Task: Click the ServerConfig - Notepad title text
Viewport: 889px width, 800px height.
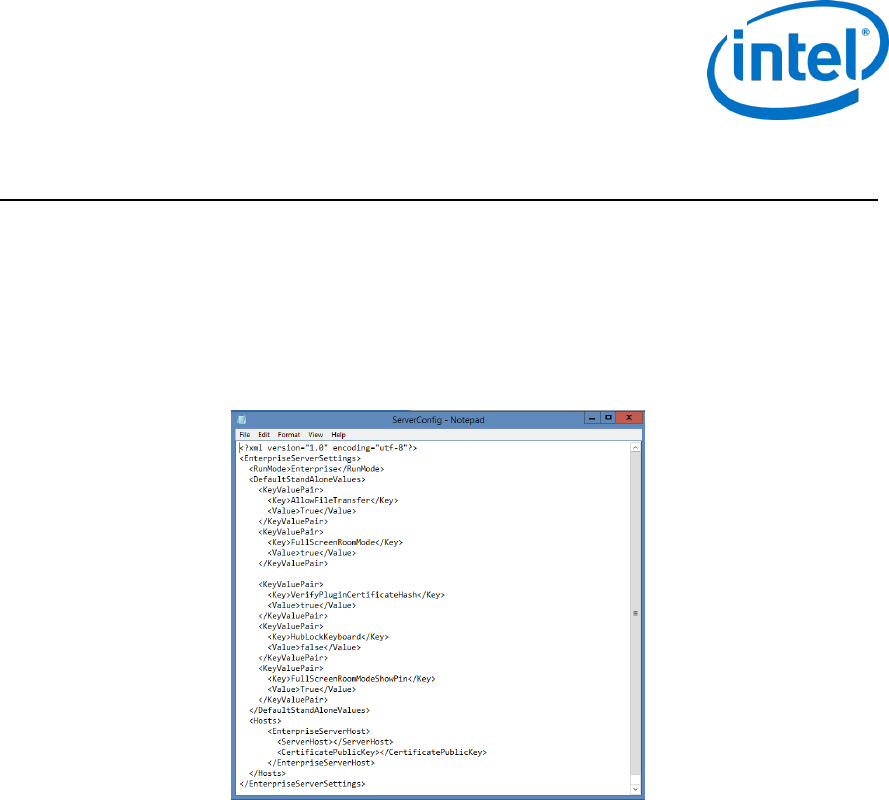Action: coord(438,420)
